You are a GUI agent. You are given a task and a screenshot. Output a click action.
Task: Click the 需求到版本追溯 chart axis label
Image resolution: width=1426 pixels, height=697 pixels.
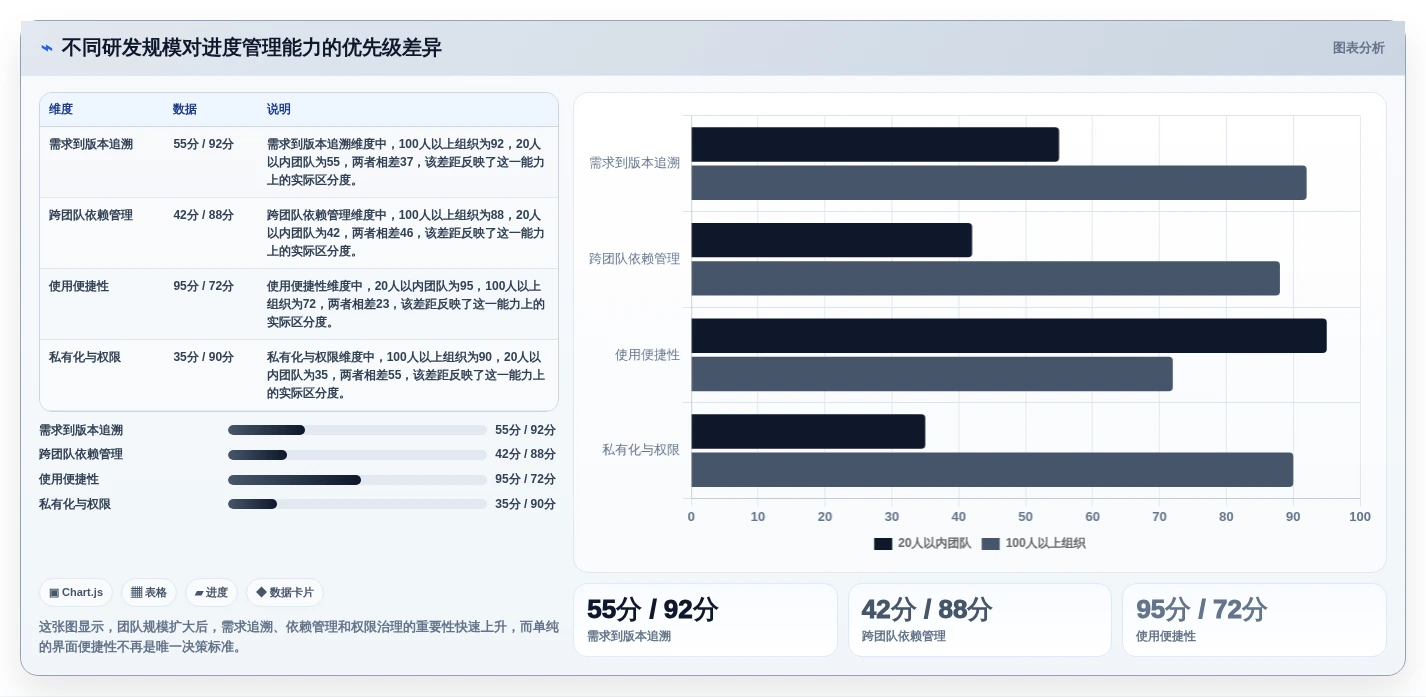point(634,163)
